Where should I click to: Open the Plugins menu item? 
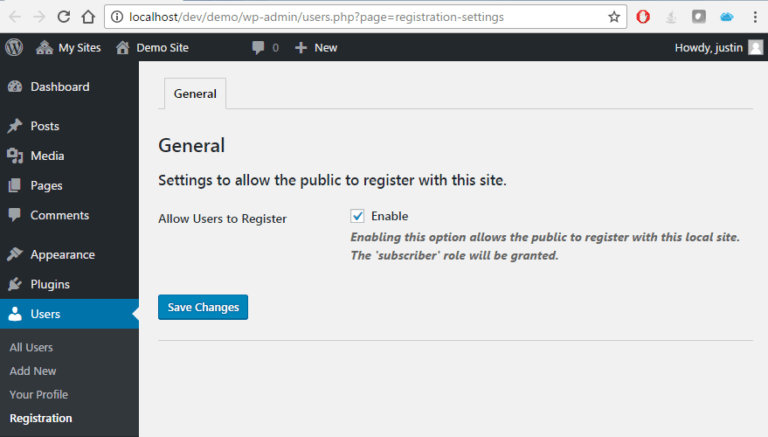[x=51, y=284]
